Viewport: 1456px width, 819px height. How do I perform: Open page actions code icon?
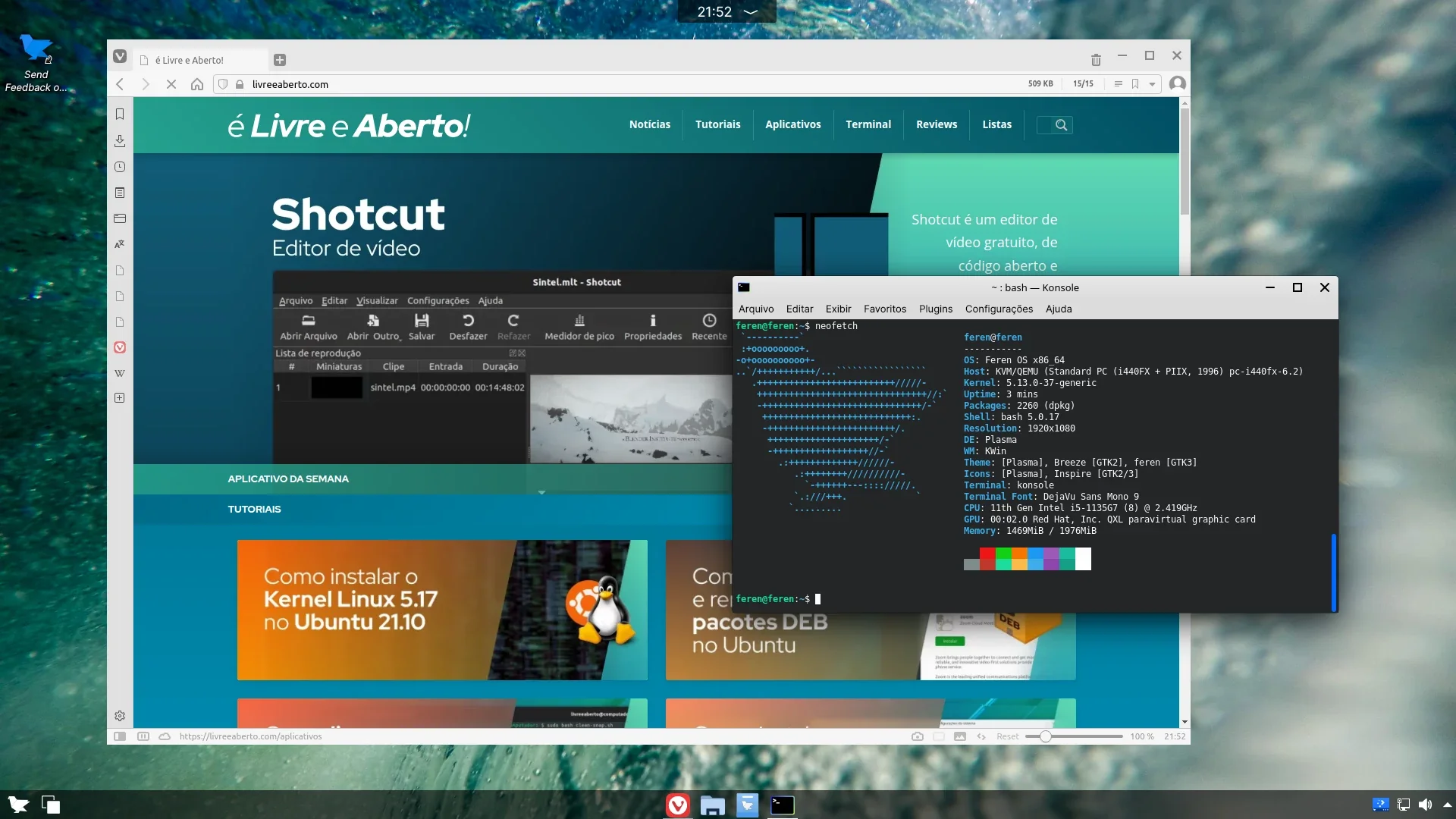(x=981, y=736)
